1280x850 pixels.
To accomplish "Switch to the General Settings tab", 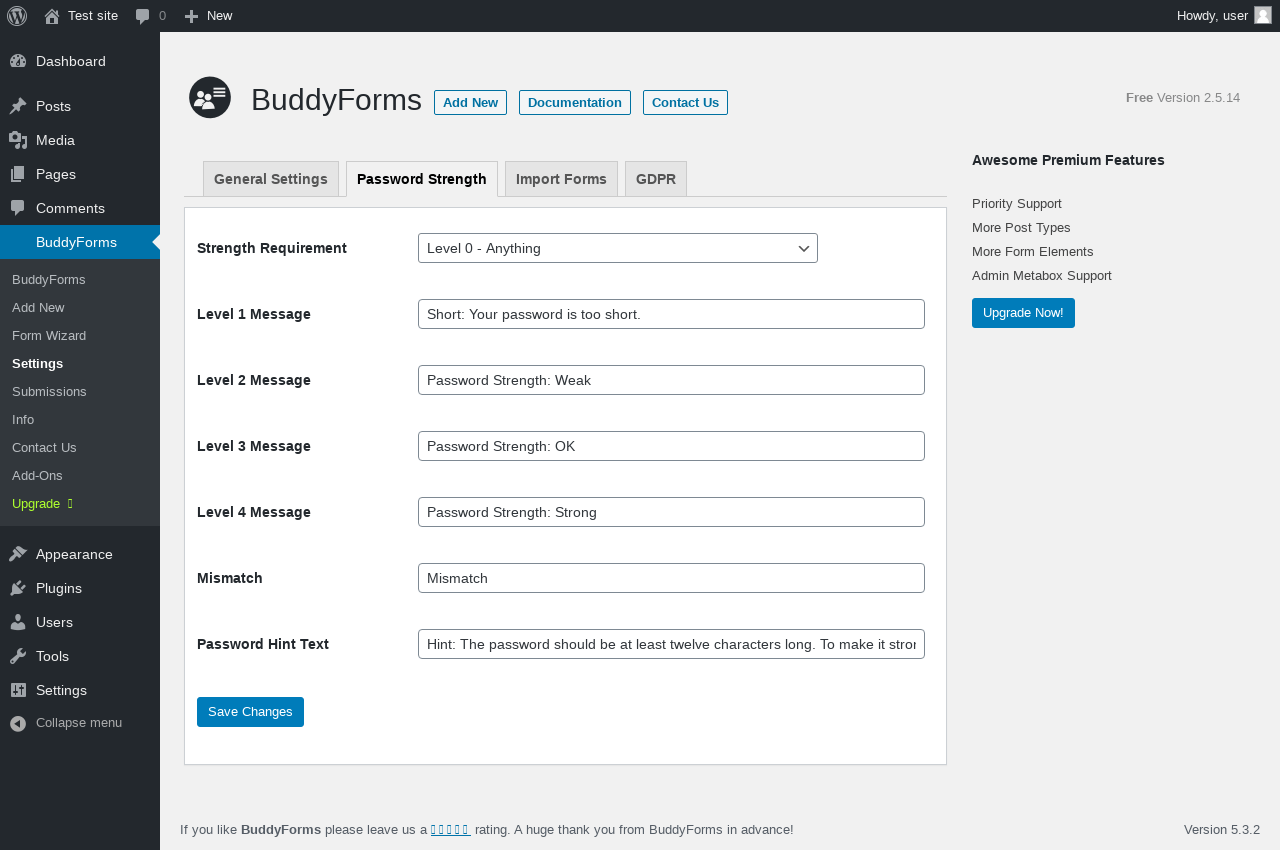I will (x=270, y=179).
